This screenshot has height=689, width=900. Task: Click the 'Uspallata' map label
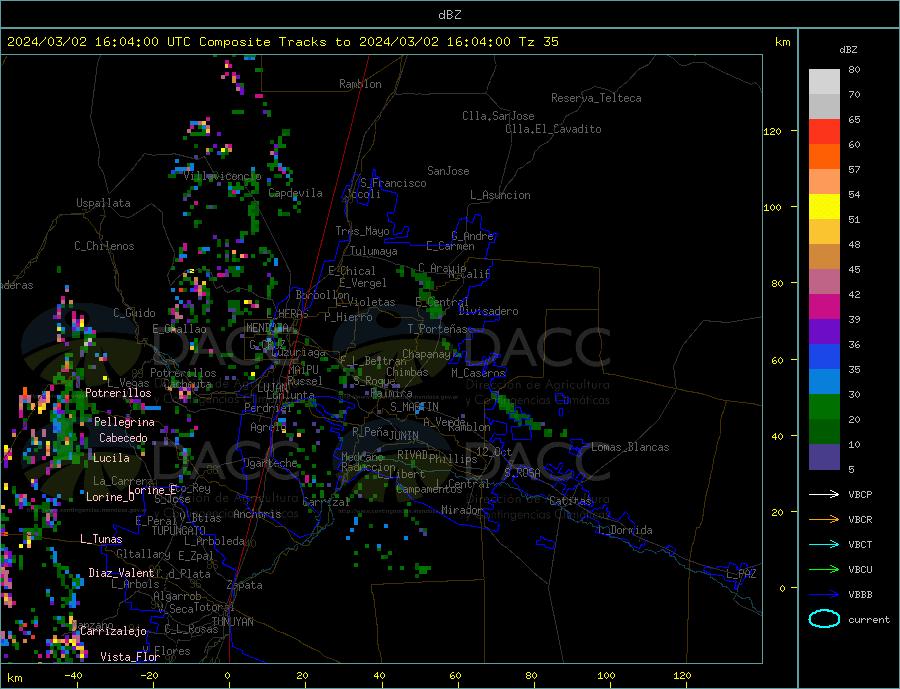103,203
